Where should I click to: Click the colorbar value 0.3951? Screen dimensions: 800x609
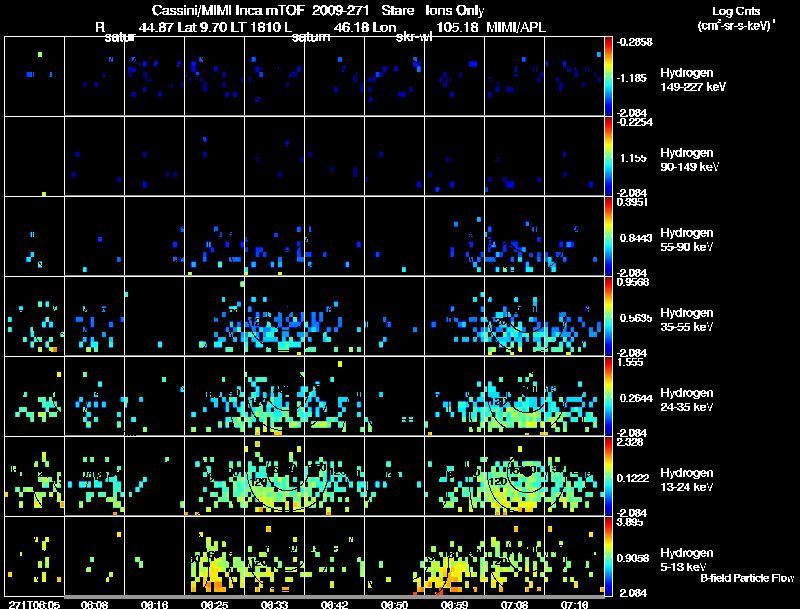(x=633, y=202)
